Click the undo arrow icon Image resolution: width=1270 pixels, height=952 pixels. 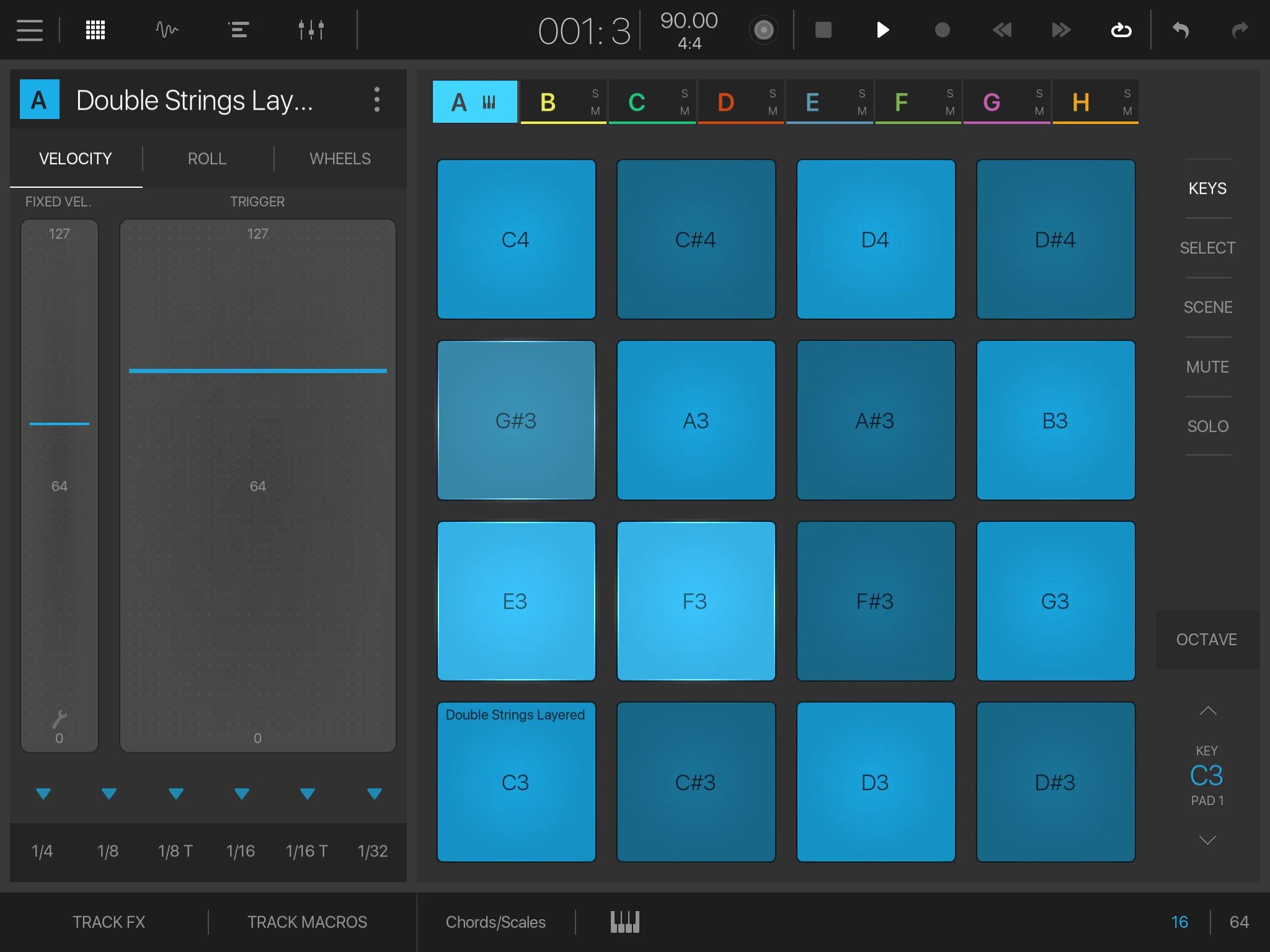tap(1180, 30)
